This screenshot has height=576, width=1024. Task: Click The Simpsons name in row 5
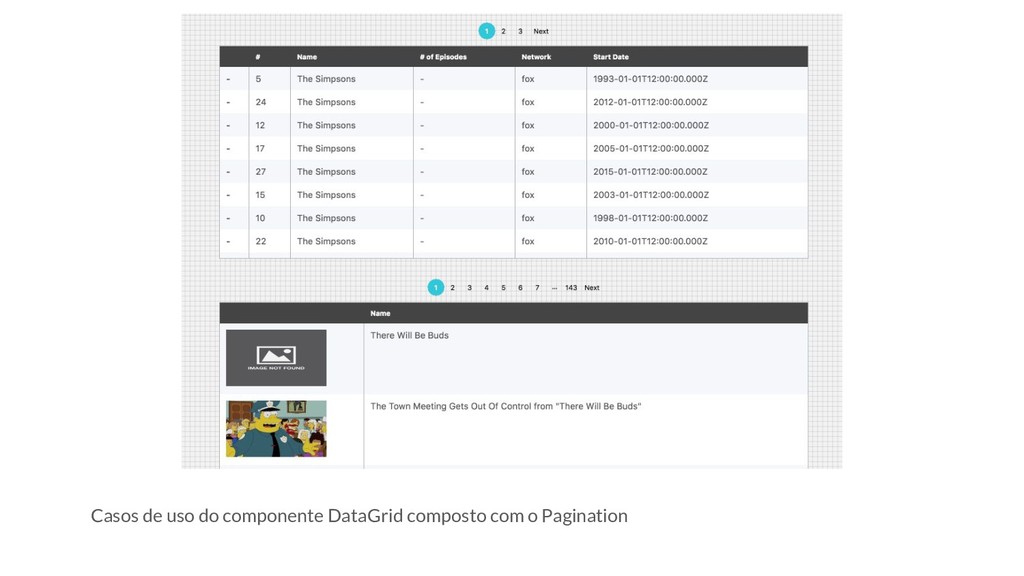[x=326, y=79]
